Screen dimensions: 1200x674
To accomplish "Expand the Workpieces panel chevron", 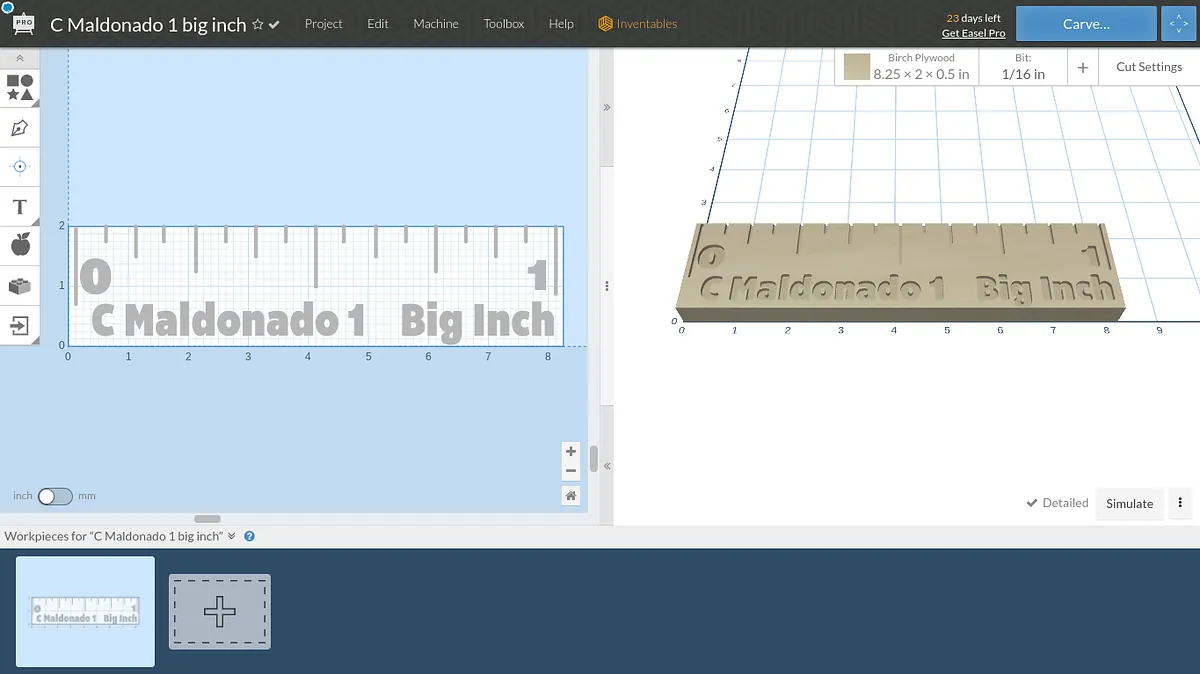I will tap(232, 536).
